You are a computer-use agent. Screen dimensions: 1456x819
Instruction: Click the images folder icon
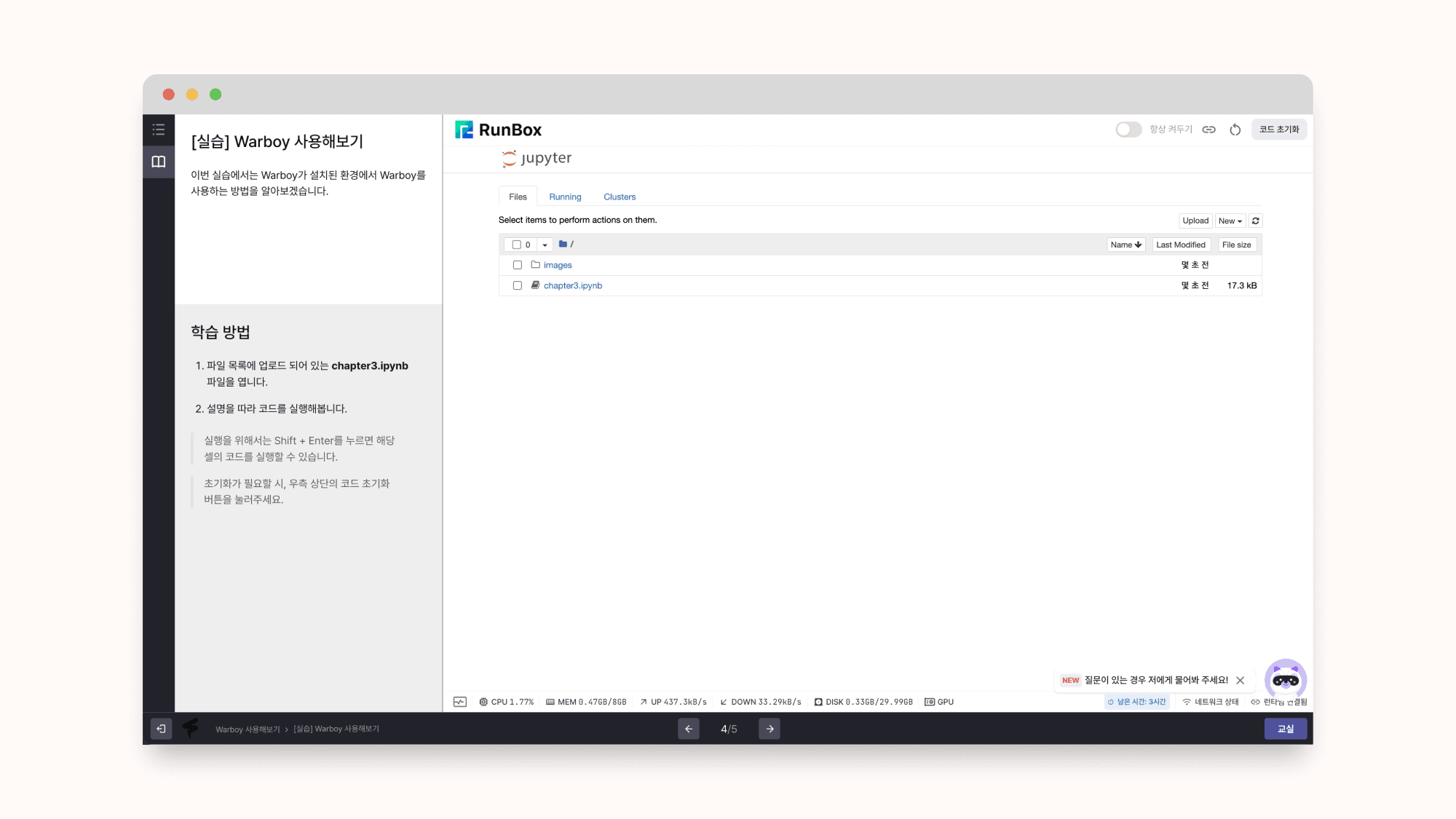(x=535, y=264)
